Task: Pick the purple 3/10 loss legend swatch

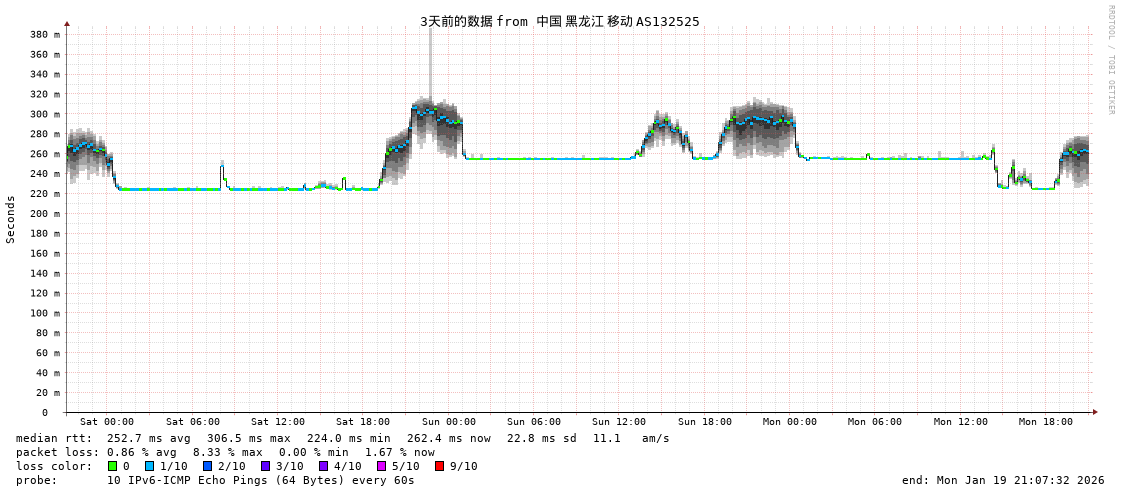Action: [x=265, y=466]
